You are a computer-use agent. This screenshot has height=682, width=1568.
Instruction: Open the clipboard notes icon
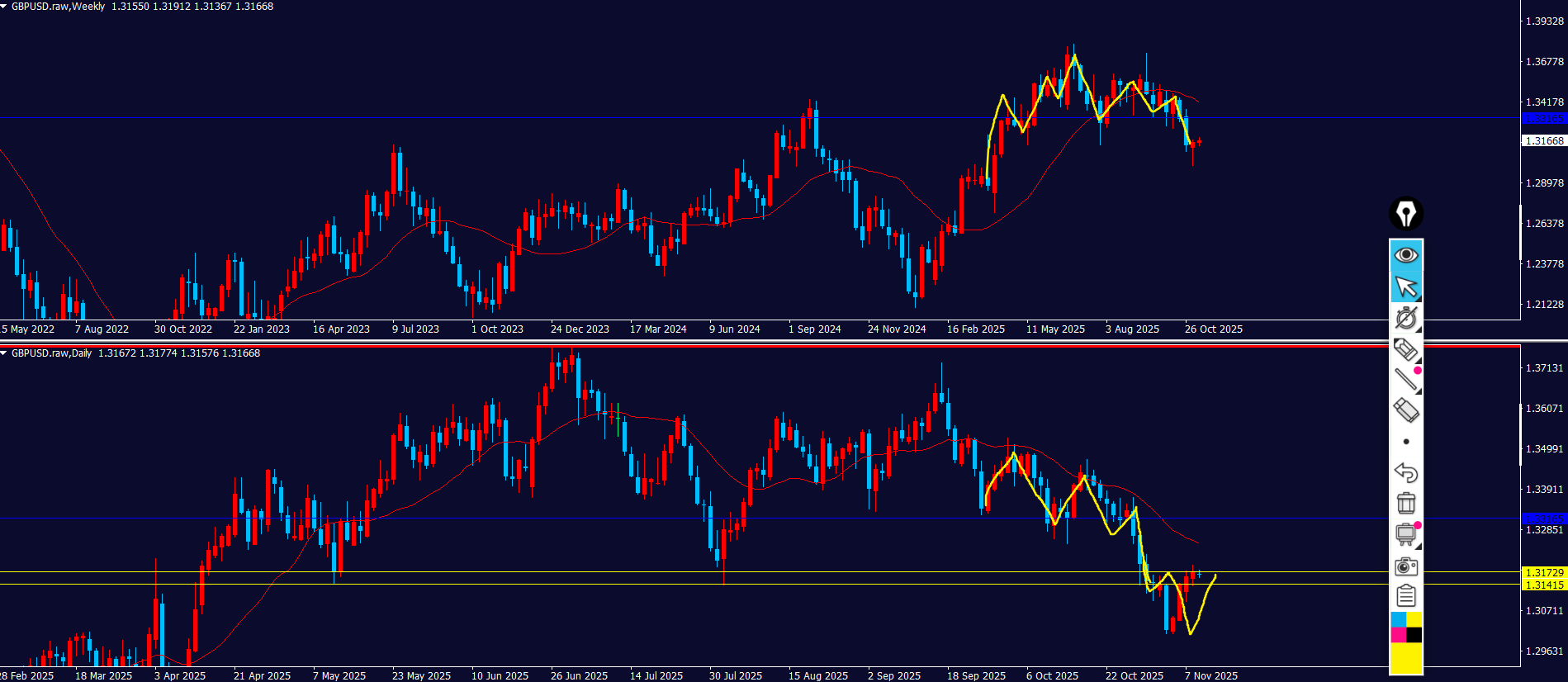click(x=1405, y=596)
